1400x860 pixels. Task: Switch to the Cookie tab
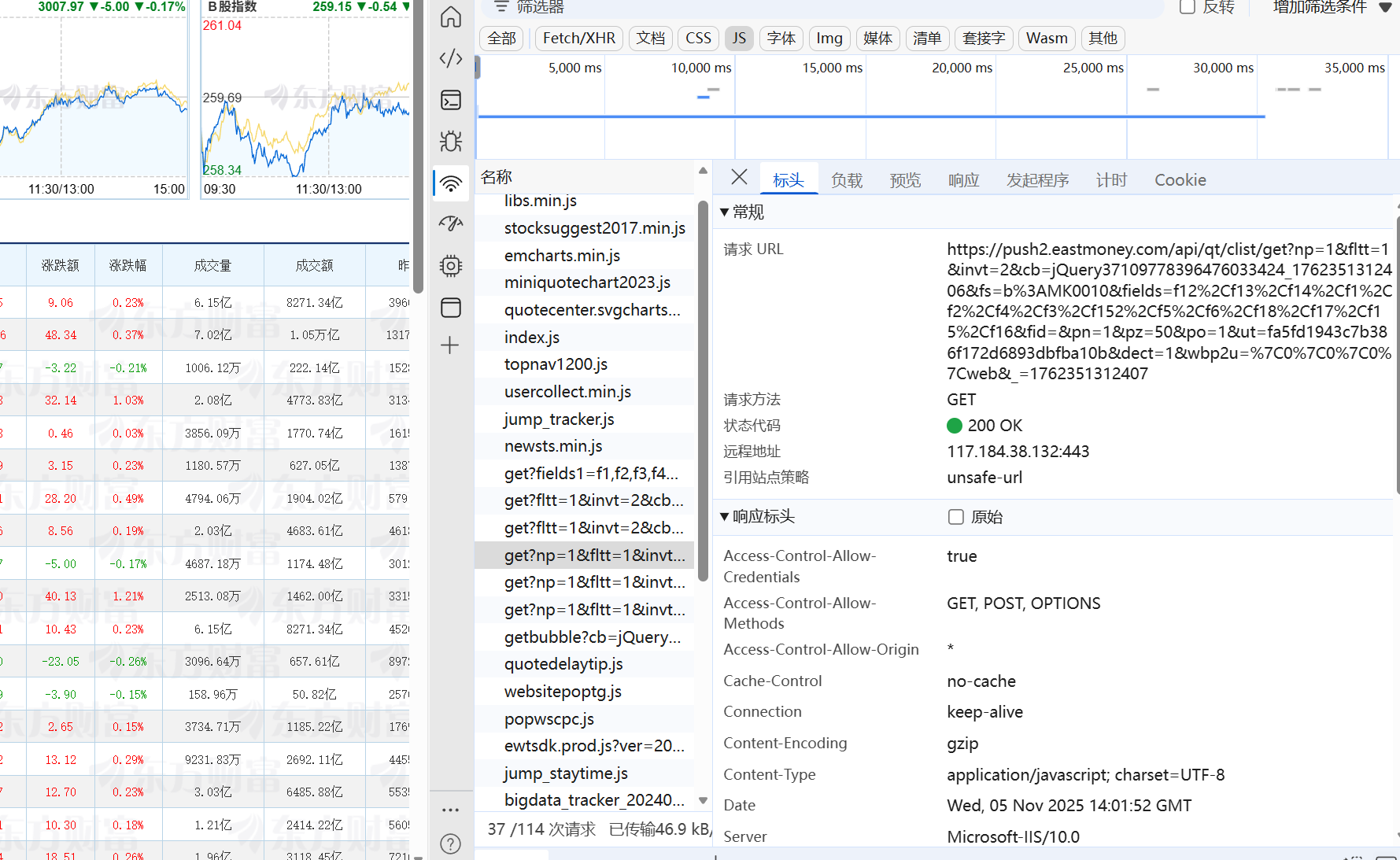(x=1180, y=180)
